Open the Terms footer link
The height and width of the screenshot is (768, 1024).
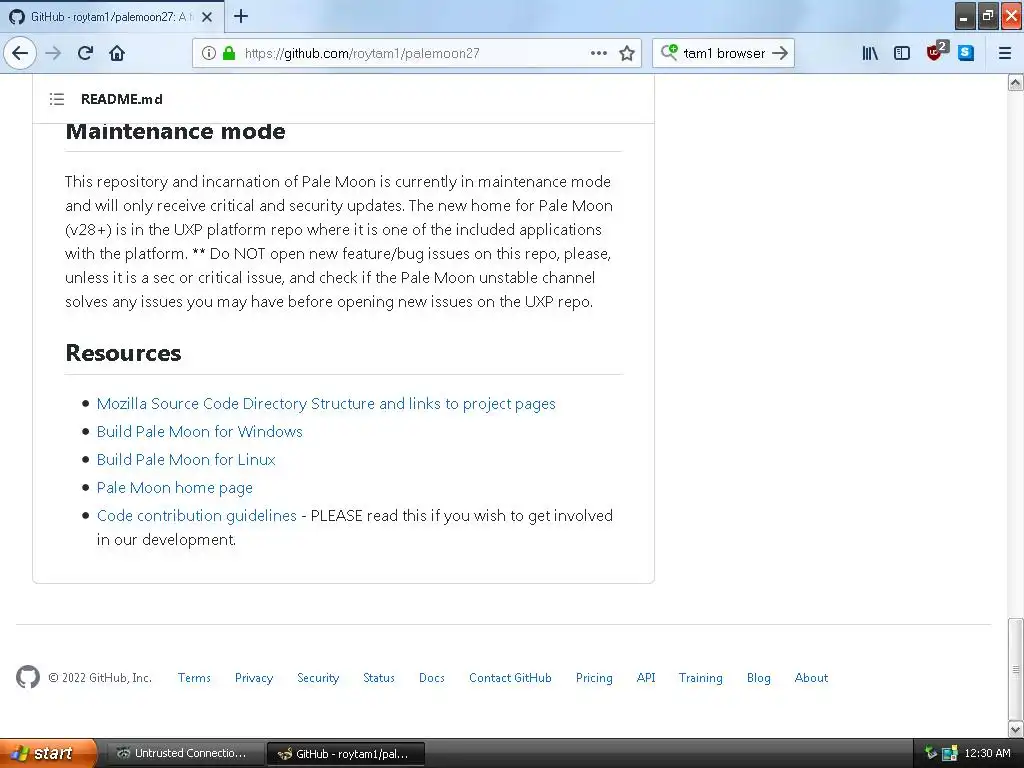[194, 678]
